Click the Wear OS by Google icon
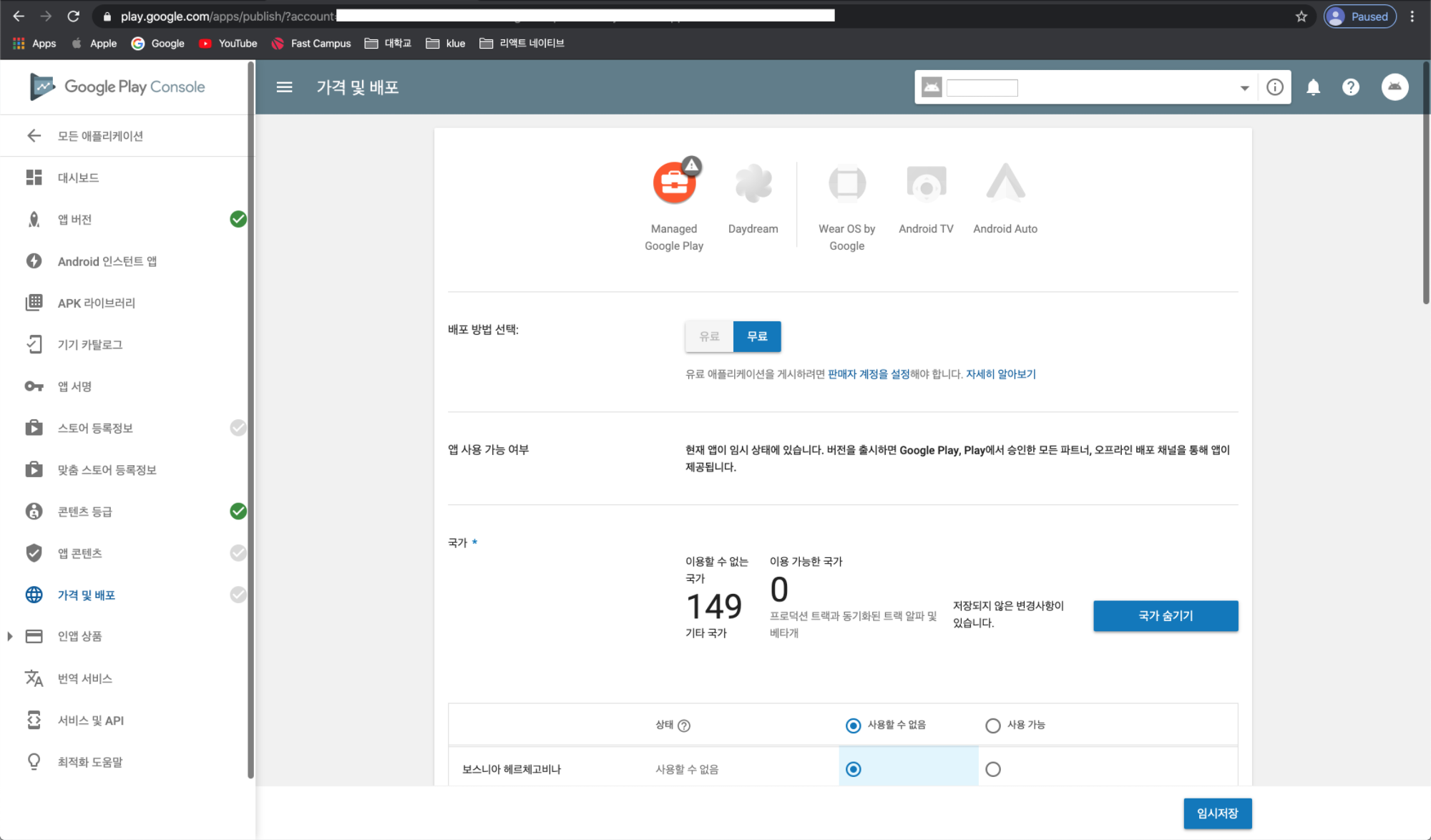Screen dimensions: 1431x840 click(847, 183)
